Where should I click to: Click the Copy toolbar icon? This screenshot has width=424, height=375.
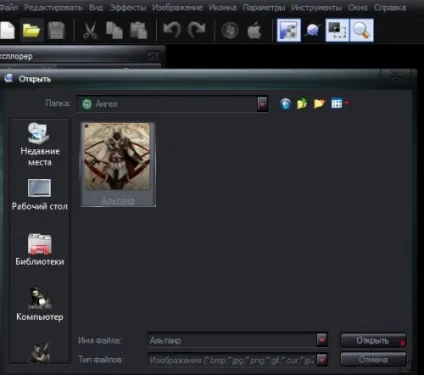tap(114, 31)
